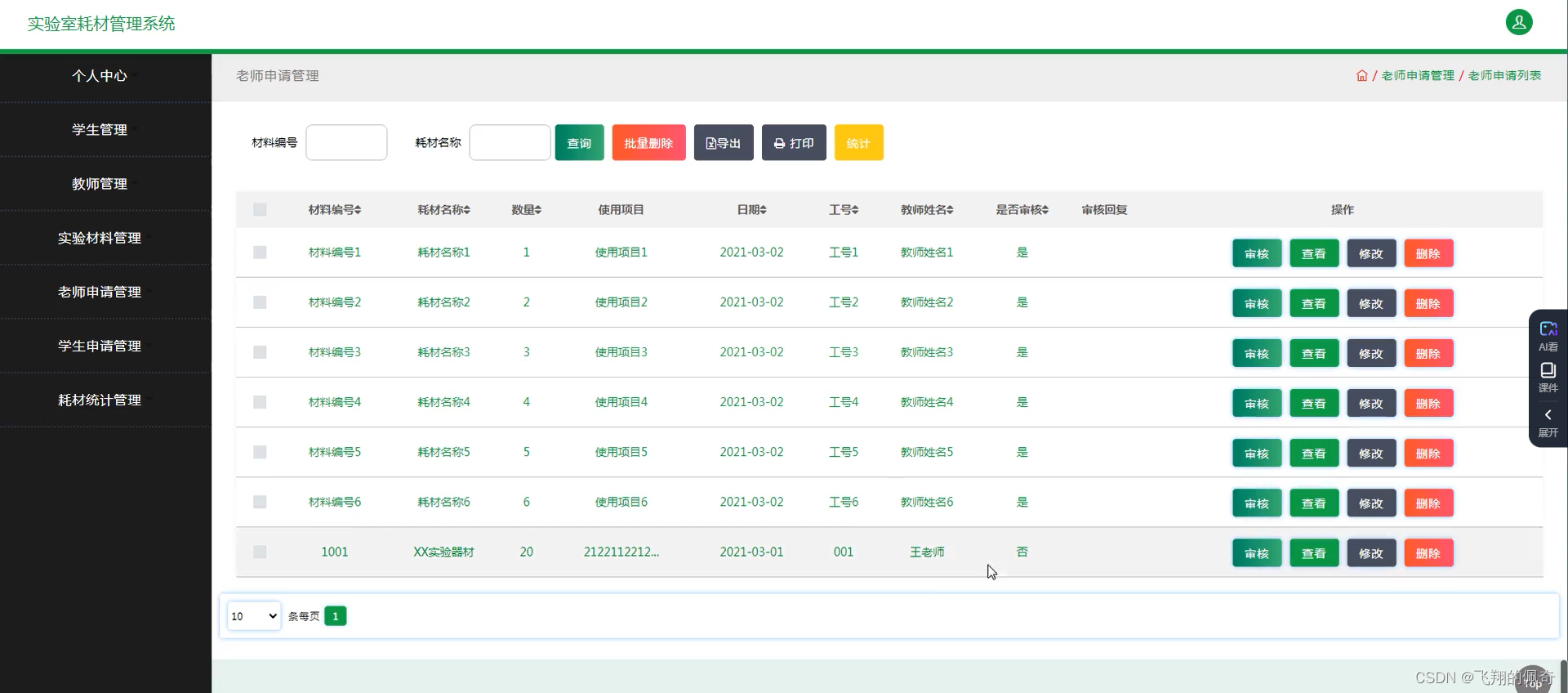The height and width of the screenshot is (693, 1568).
Task: Click 删除 for 材料编号4 row
Action: tap(1428, 403)
